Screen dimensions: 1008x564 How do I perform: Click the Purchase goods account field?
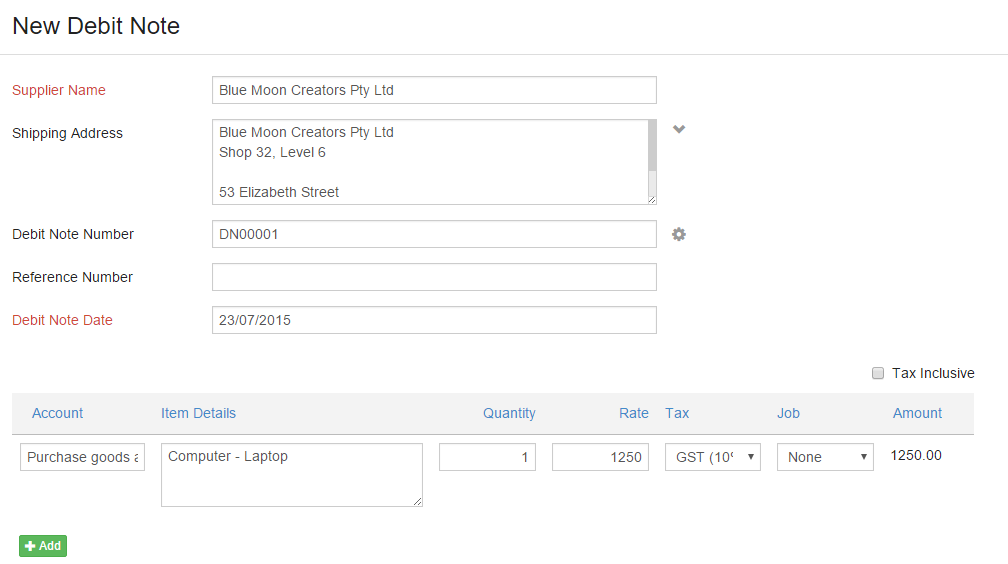[x=82, y=457]
